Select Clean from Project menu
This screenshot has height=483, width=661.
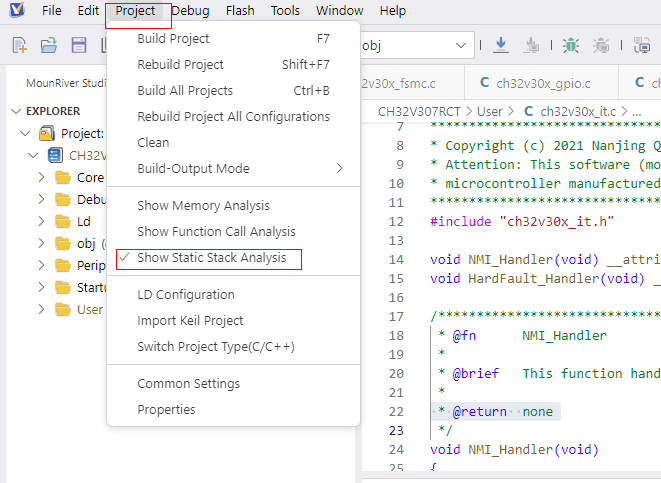(x=234, y=142)
